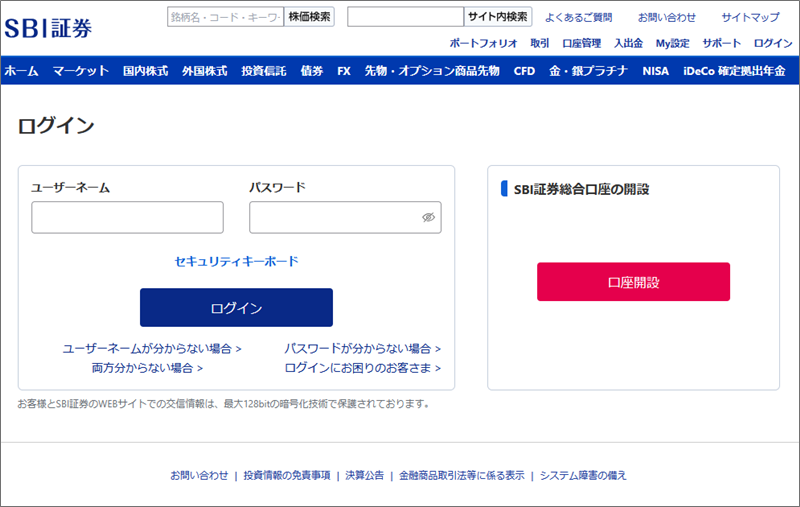Go to the ホーム tab
The height and width of the screenshot is (507, 800).
tap(21, 71)
